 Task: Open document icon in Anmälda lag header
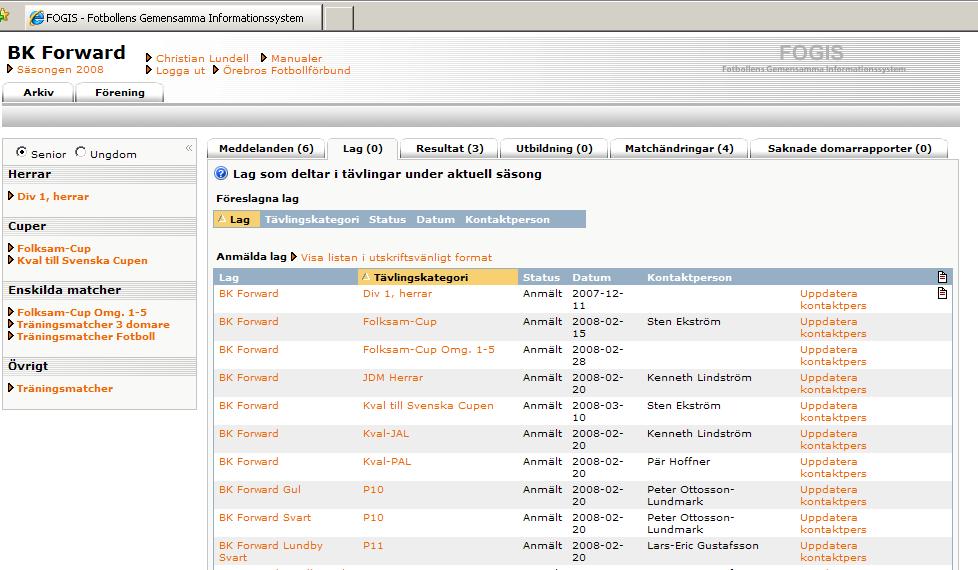(x=942, y=277)
